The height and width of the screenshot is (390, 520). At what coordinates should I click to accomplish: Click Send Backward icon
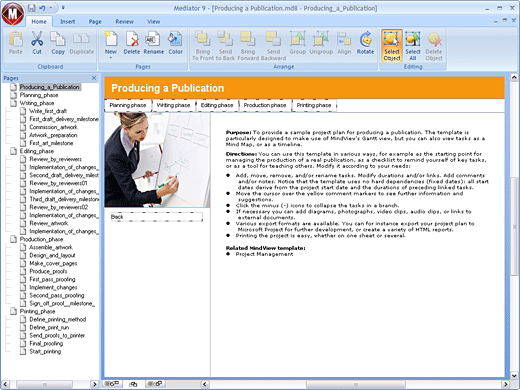(x=273, y=39)
